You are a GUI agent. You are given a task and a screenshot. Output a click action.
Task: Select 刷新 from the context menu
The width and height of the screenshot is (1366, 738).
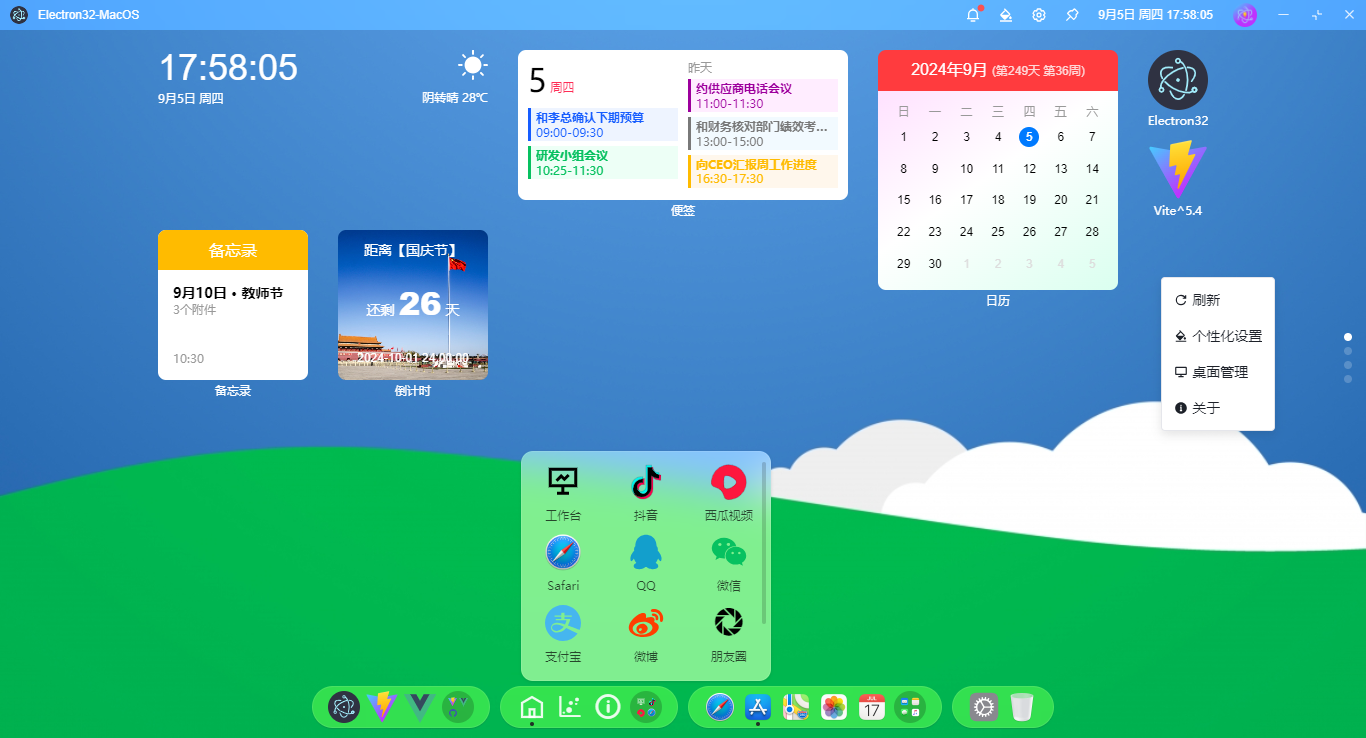coord(1205,299)
